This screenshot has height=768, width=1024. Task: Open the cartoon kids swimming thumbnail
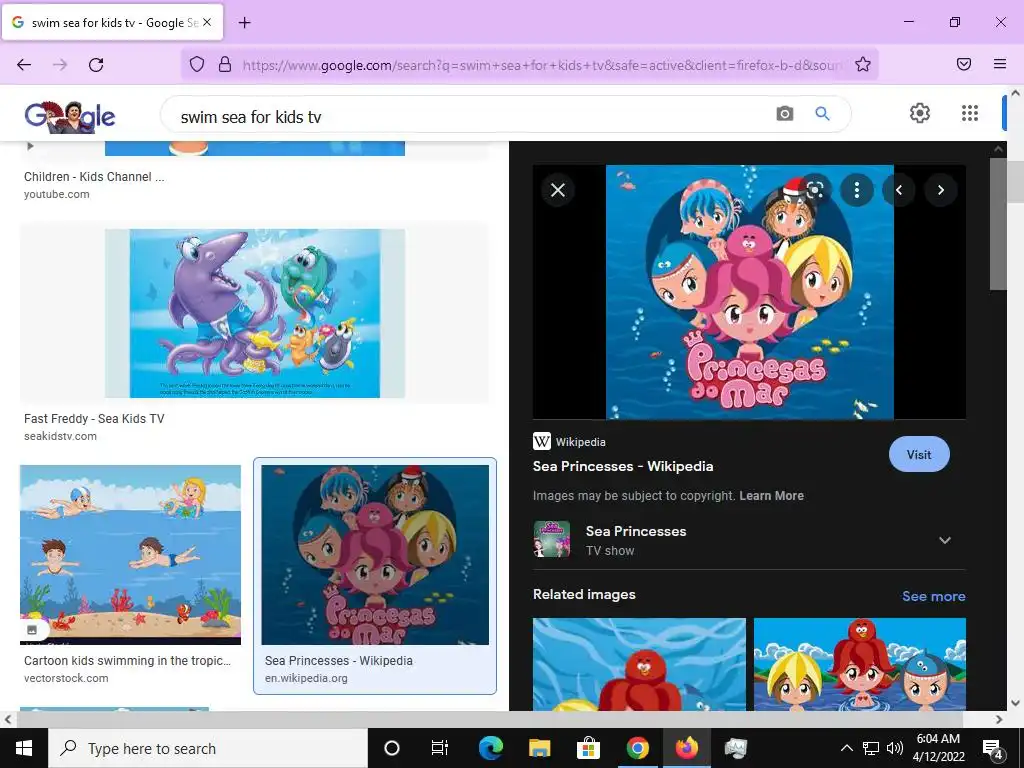[x=130, y=554]
